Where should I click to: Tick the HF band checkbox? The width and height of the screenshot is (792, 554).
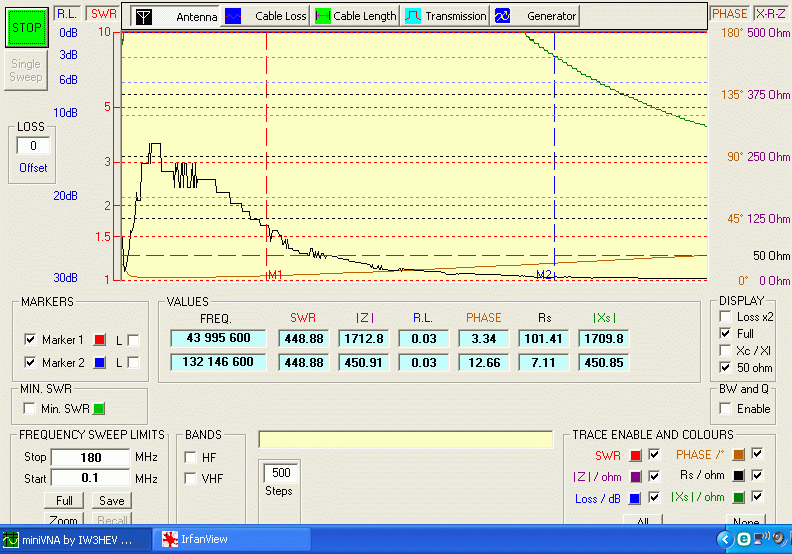point(190,457)
